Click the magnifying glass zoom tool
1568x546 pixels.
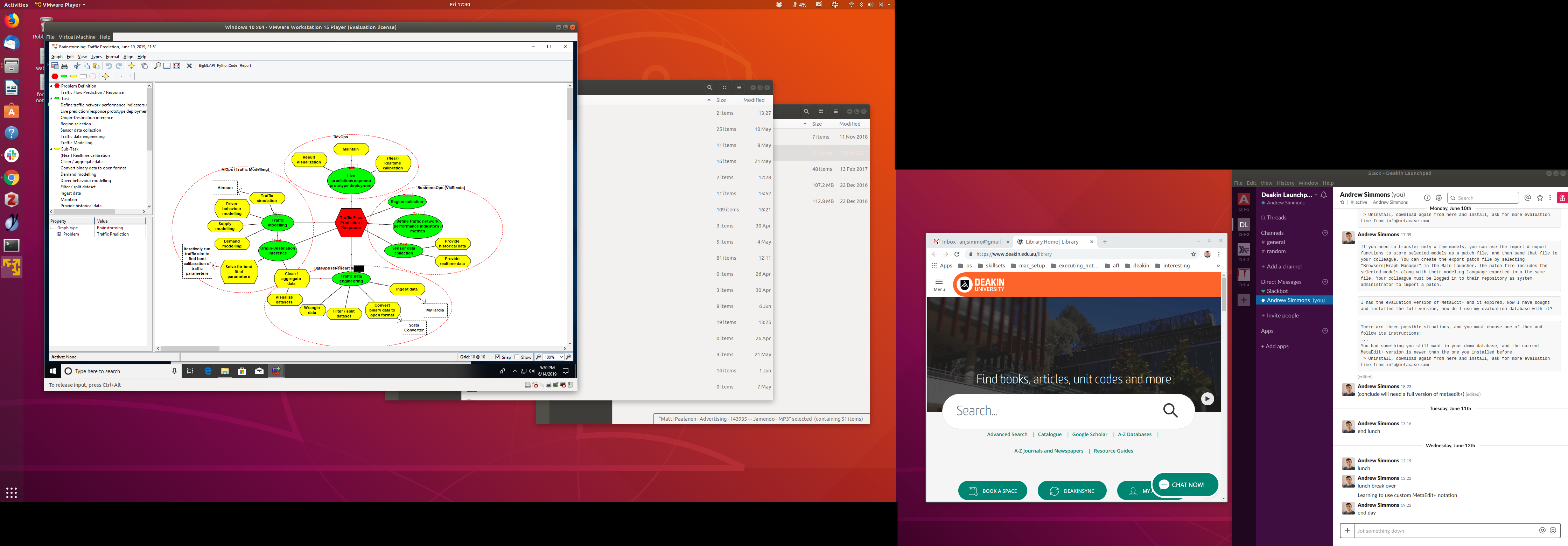(157, 66)
